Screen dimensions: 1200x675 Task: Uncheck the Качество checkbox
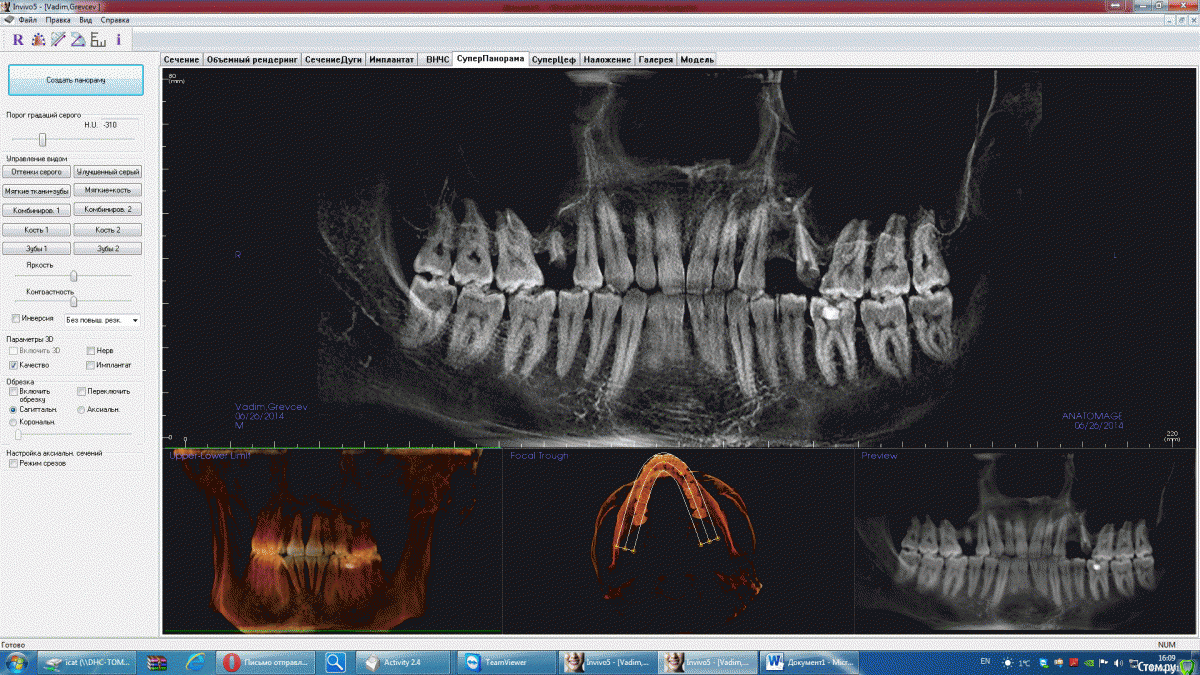coord(14,365)
